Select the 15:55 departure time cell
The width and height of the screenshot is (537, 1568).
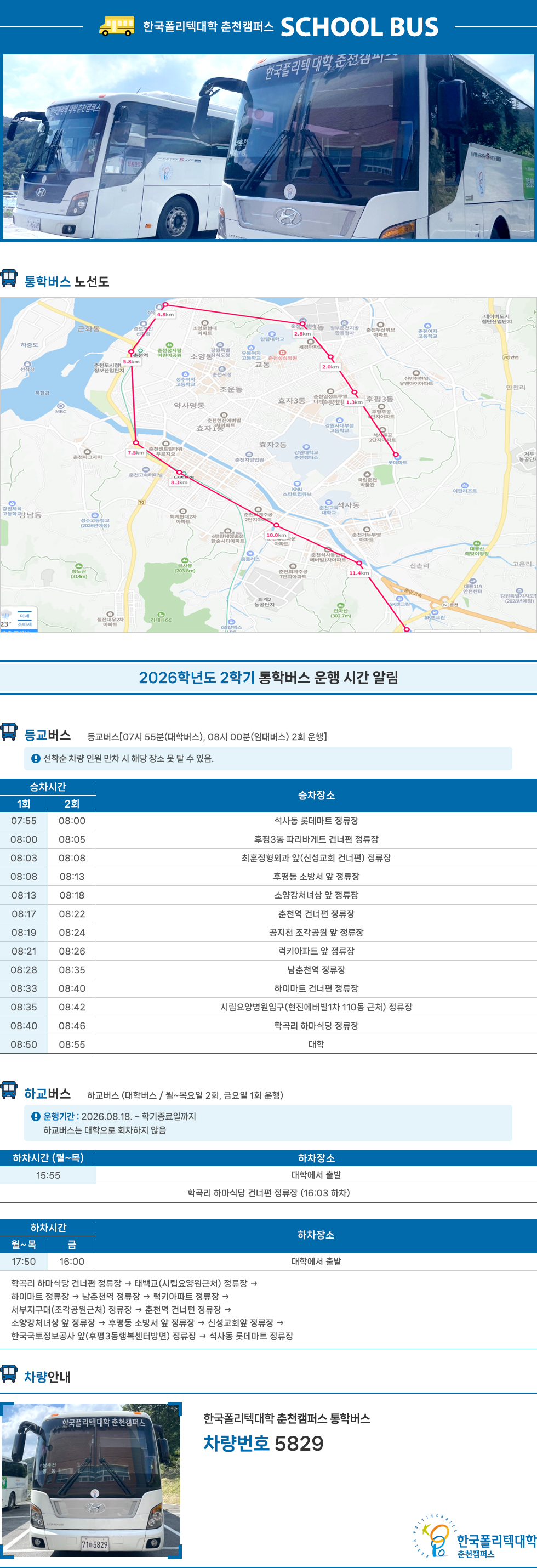tap(48, 1175)
